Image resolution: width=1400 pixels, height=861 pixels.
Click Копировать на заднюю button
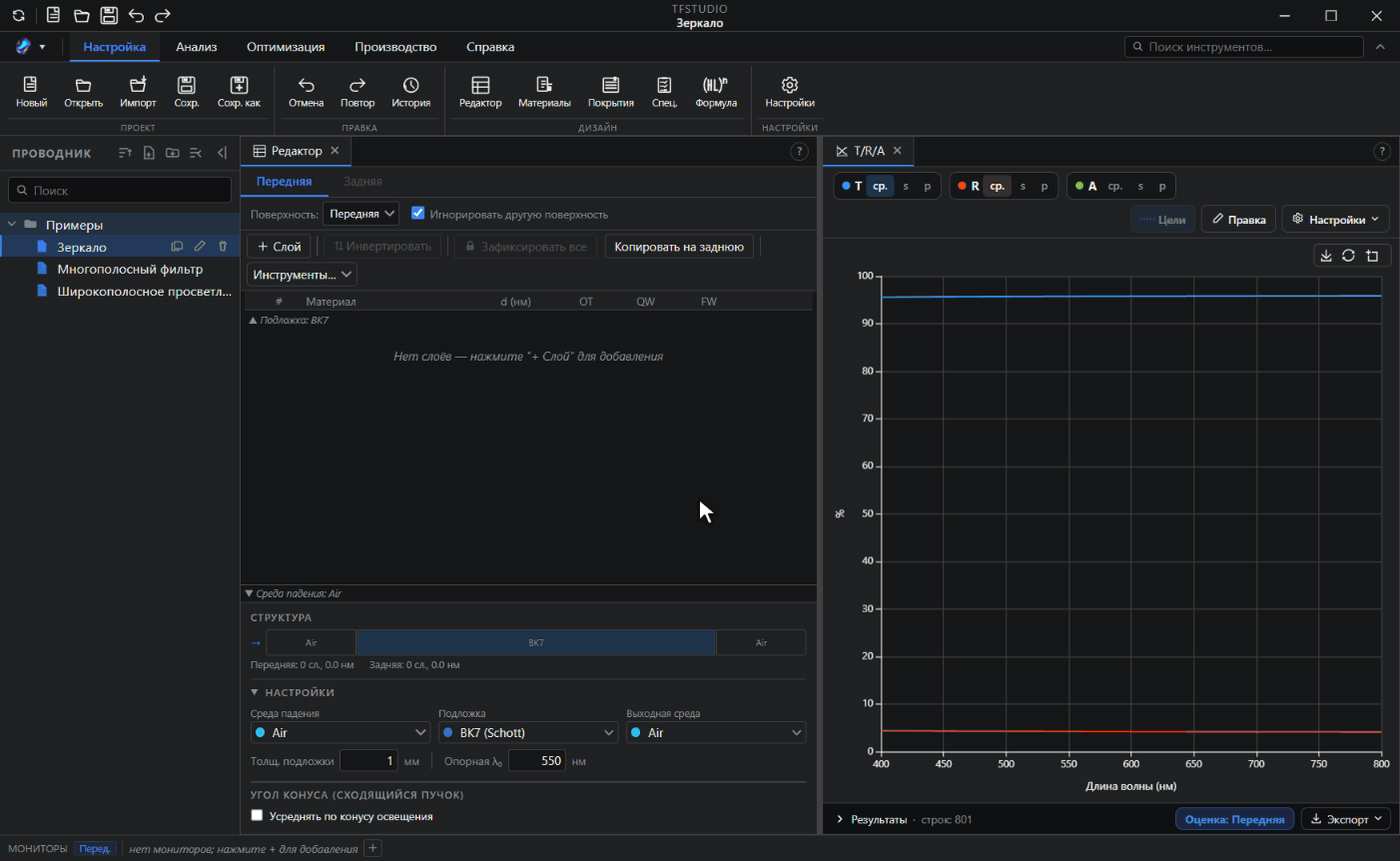679,246
